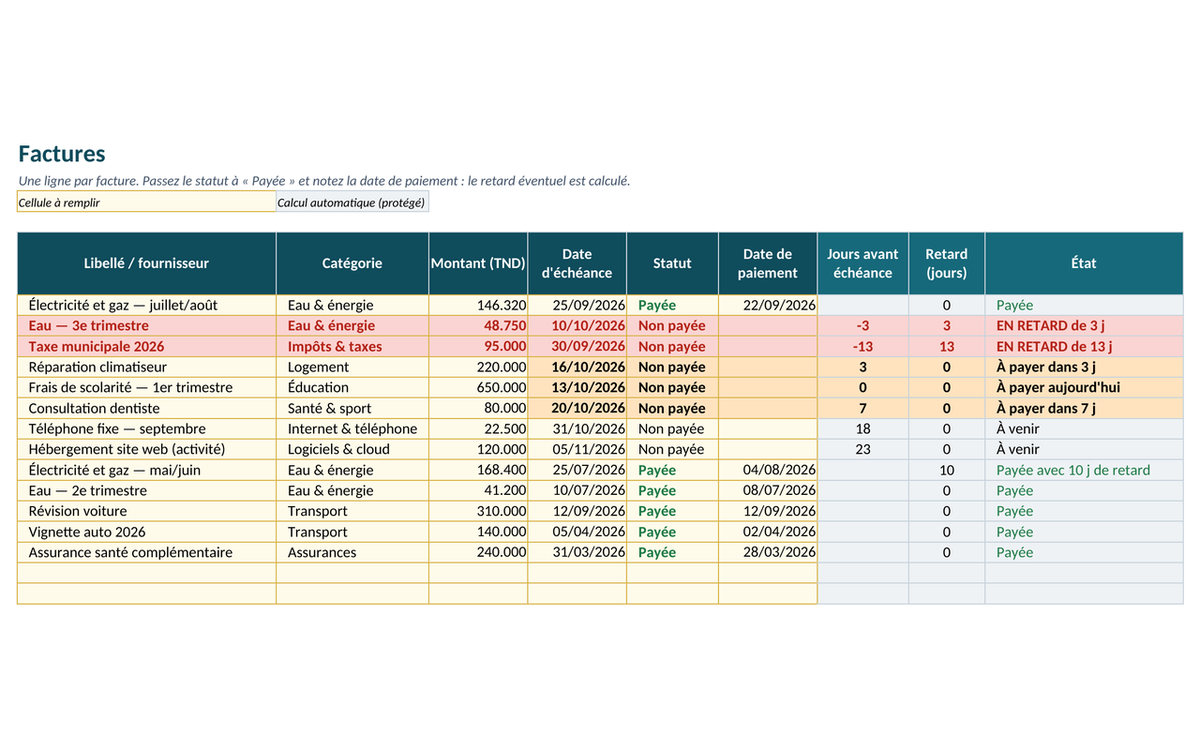The width and height of the screenshot is (1200, 750).
Task: Click the 'EN RETARD de 3 j' cell
Action: 1084,325
